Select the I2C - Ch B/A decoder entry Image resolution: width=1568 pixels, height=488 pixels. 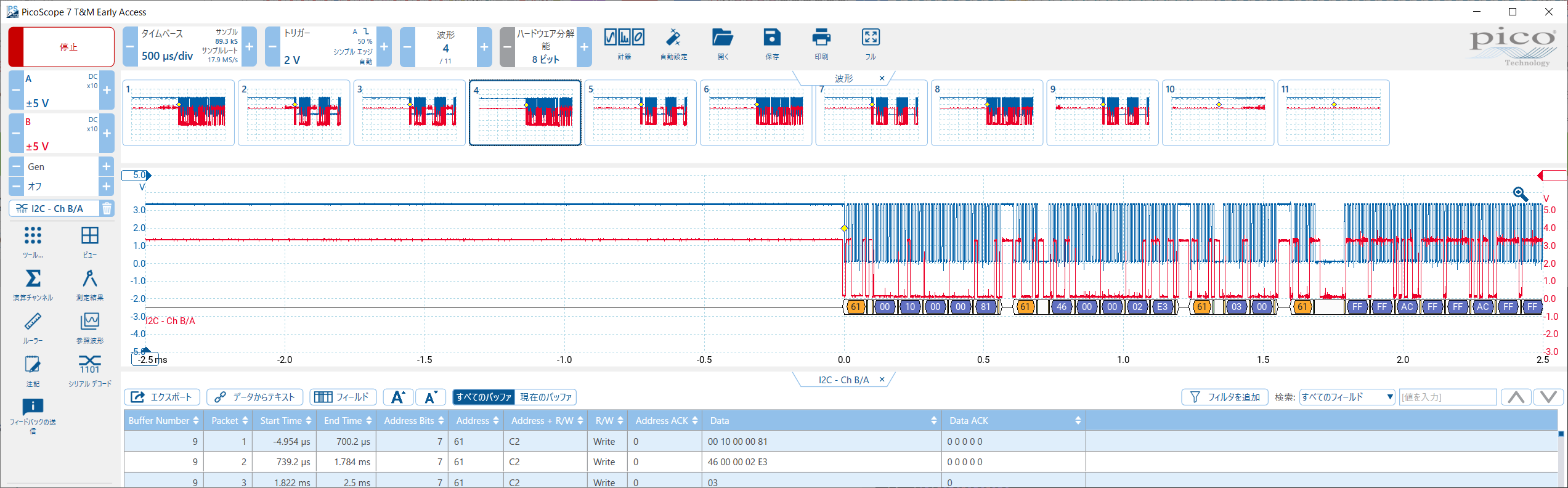click(54, 209)
